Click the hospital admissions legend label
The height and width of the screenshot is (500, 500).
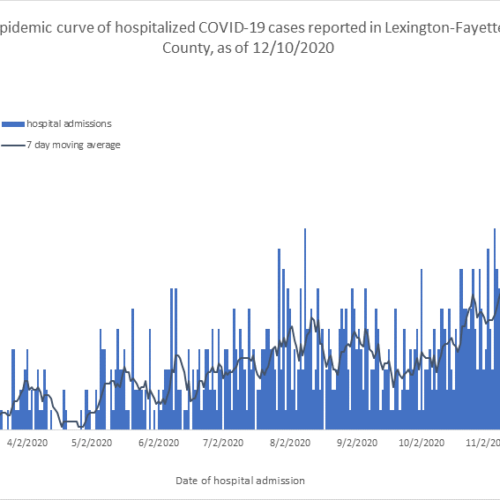tap(69, 124)
